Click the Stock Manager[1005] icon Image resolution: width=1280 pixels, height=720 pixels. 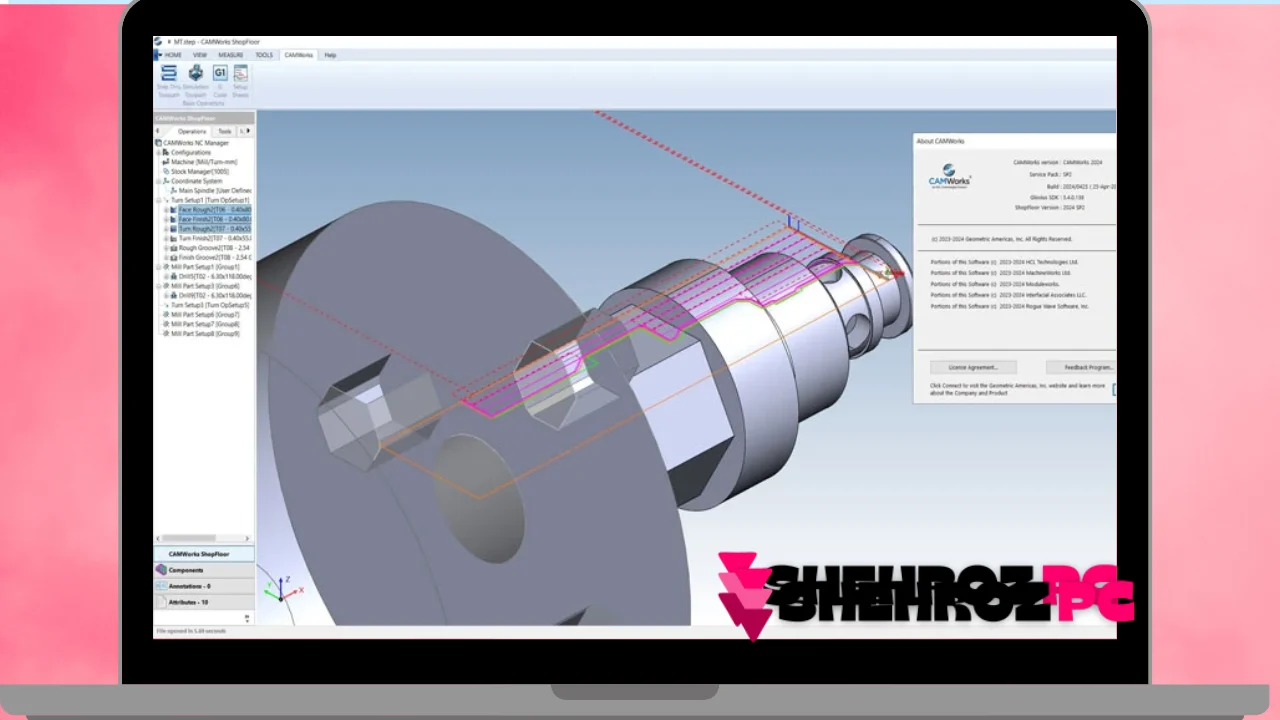click(166, 171)
